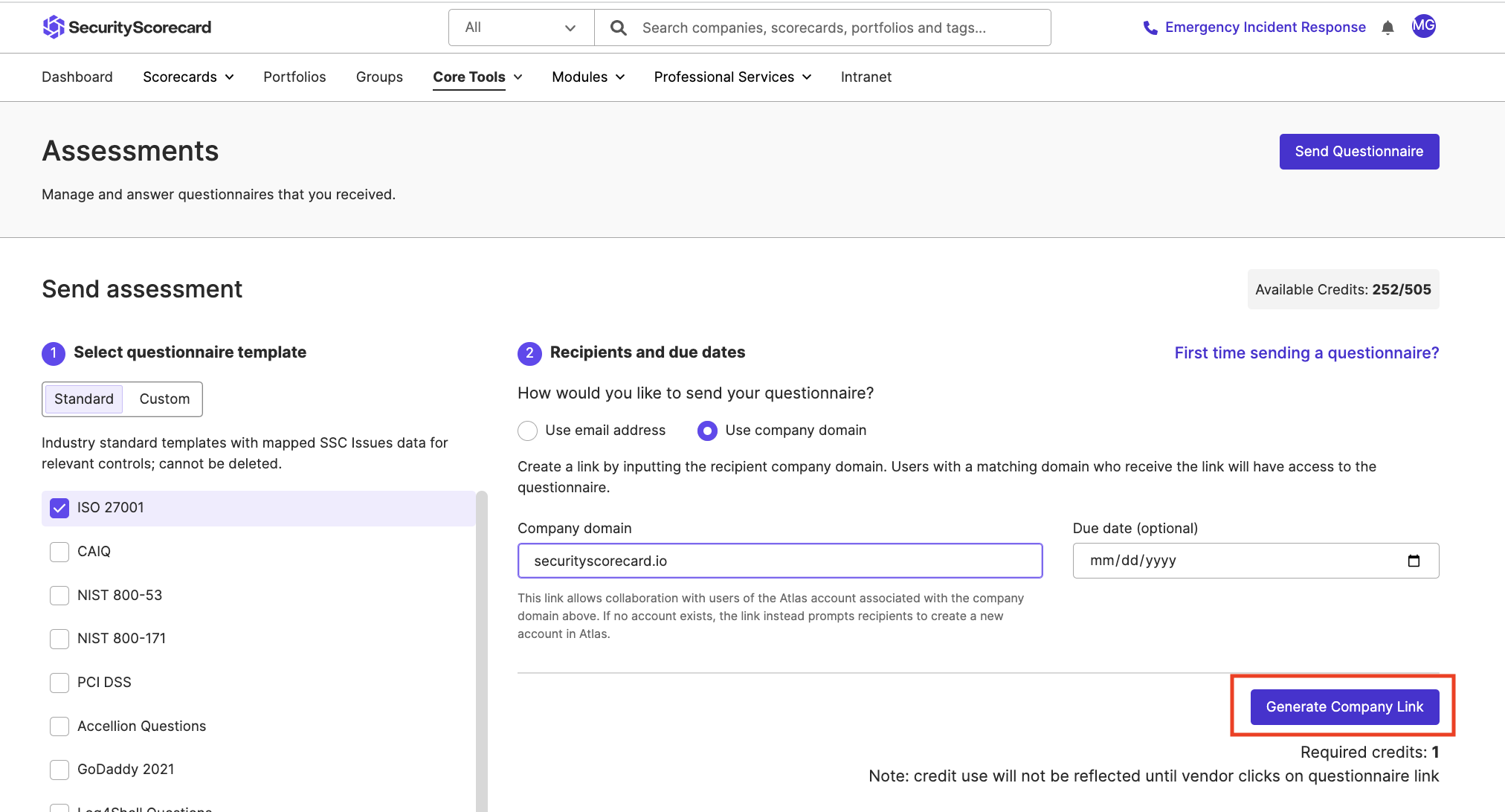The width and height of the screenshot is (1505, 812).
Task: Check the PCI DSS template
Action: coord(59,682)
